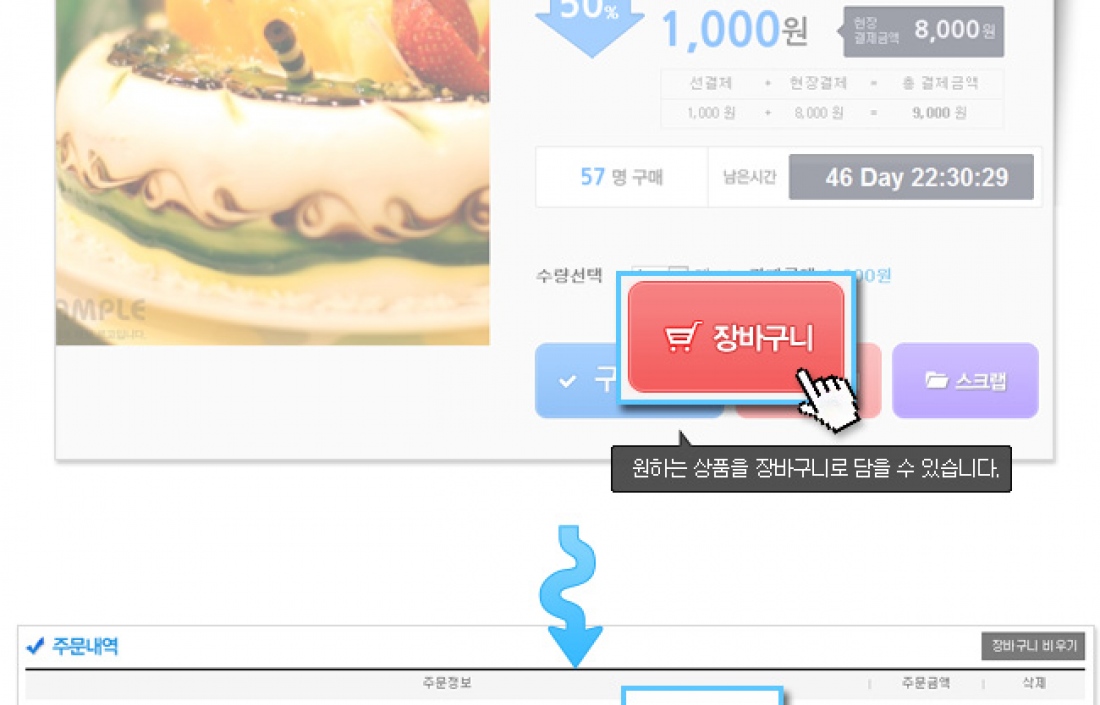The image size is (1100, 705).
Task: Open the cake product image
Action: (272, 172)
